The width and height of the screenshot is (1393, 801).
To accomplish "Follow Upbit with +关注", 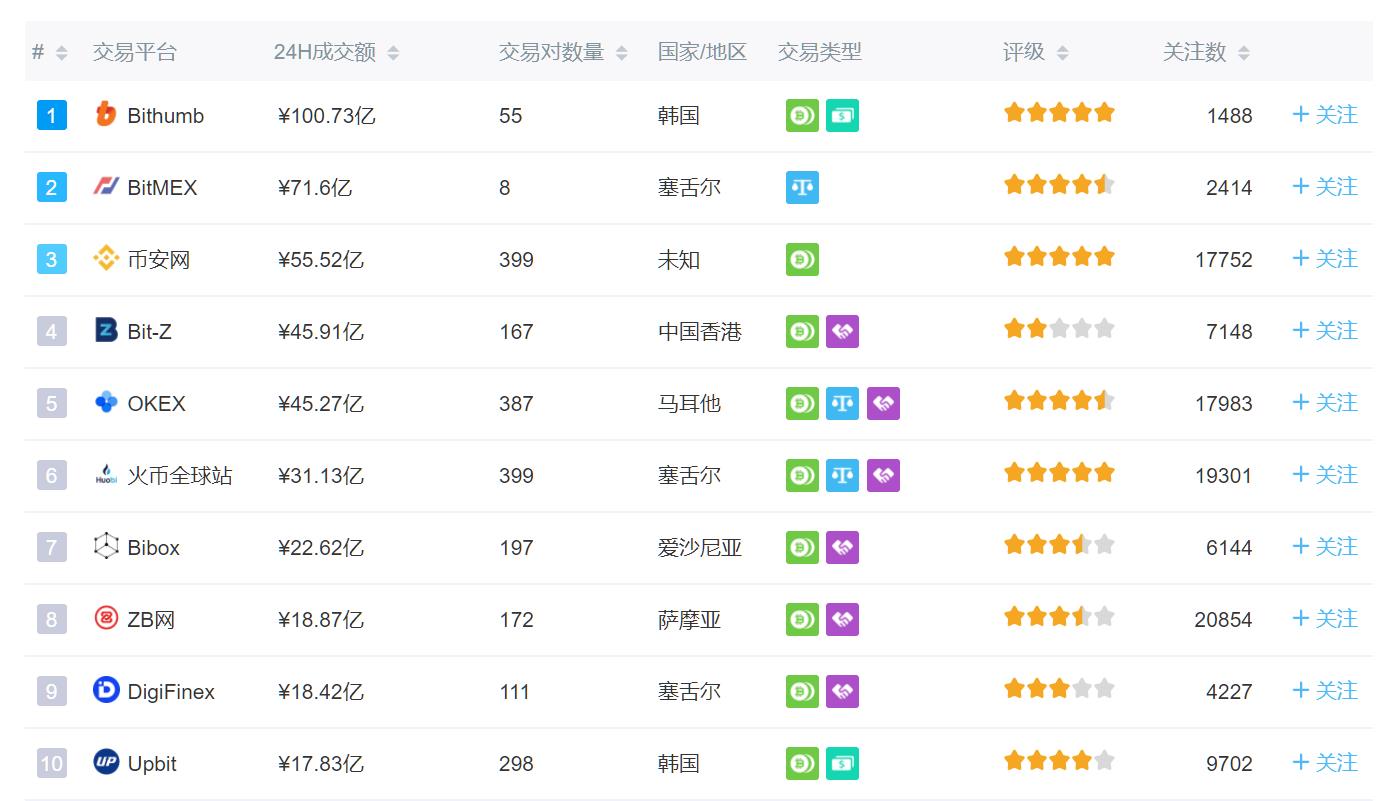I will click(x=1325, y=763).
